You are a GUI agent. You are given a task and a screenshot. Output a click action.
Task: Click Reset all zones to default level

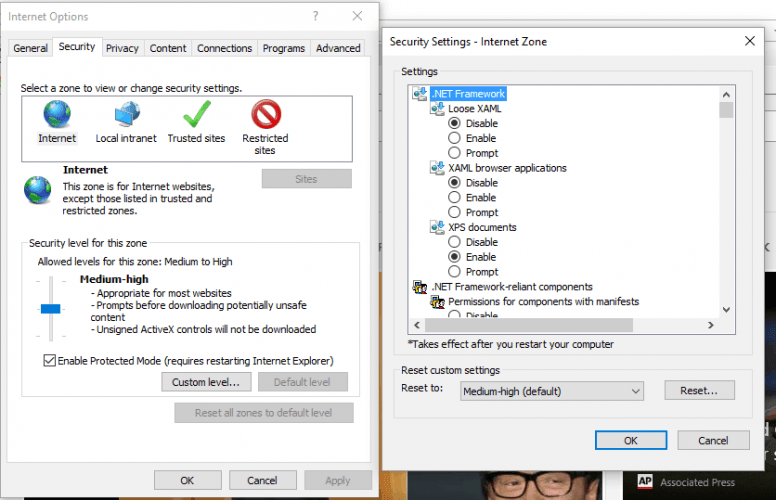[264, 413]
